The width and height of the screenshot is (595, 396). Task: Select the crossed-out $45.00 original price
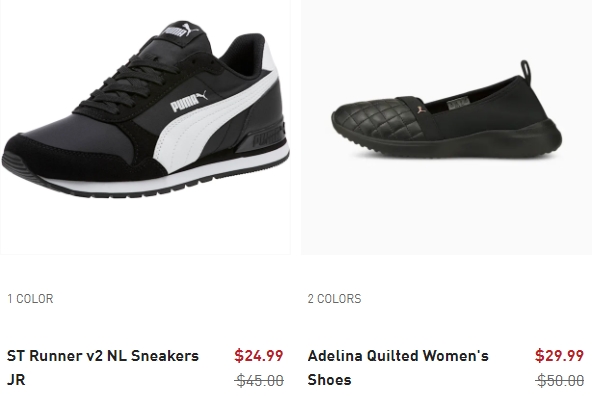(259, 380)
